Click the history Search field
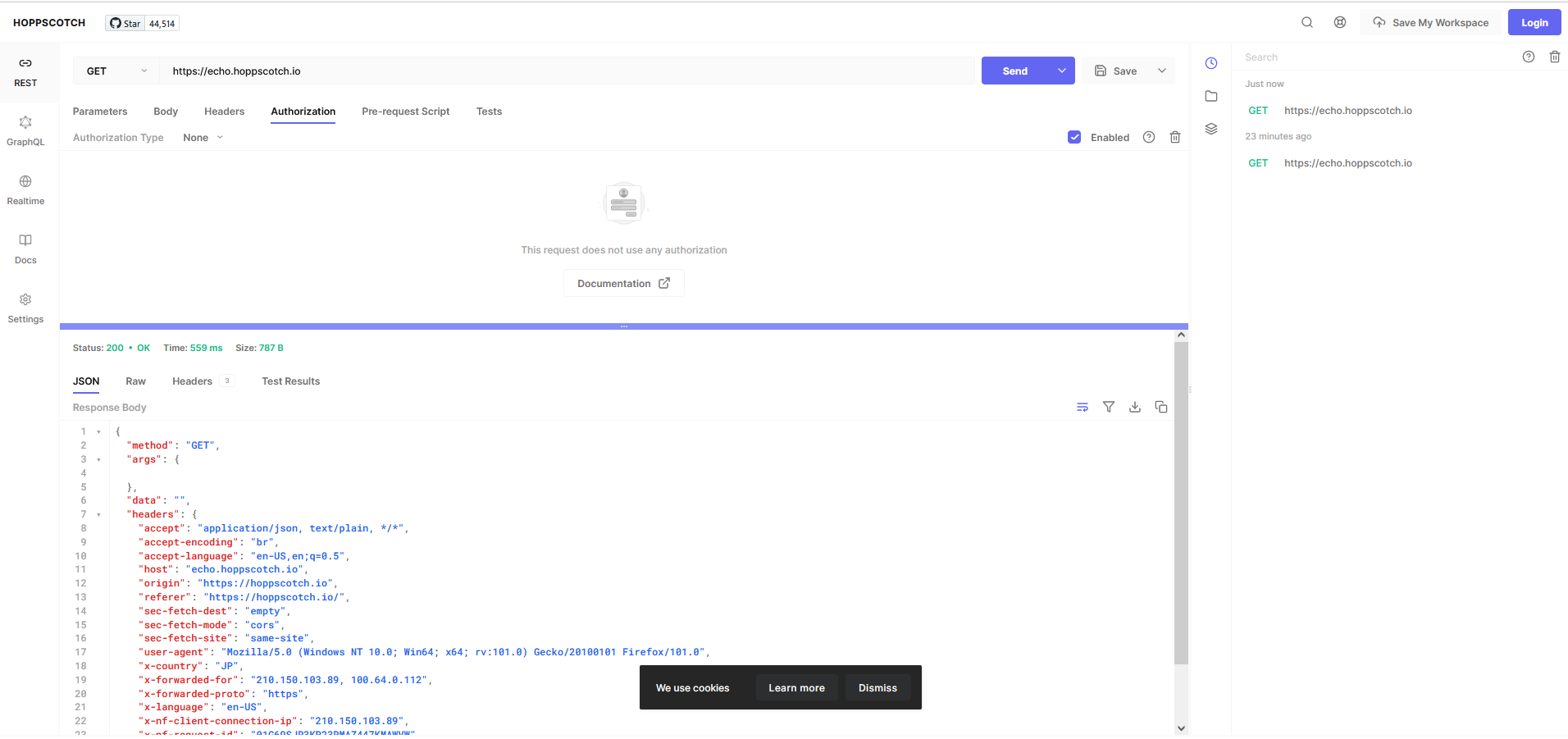Image resolution: width=1568 pixels, height=739 pixels. [x=1376, y=57]
